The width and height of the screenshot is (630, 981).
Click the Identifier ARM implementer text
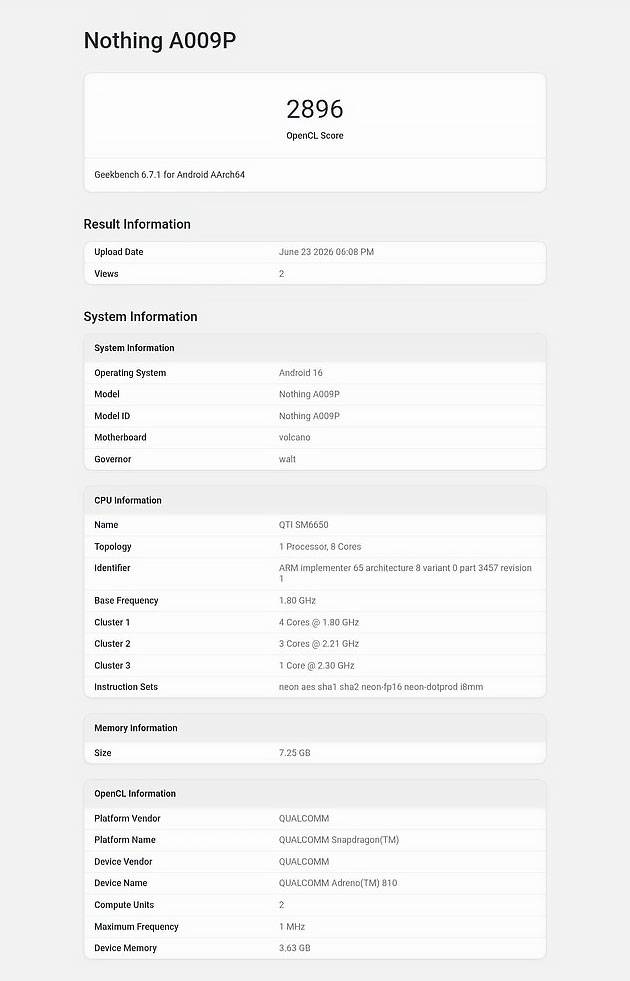click(405, 573)
